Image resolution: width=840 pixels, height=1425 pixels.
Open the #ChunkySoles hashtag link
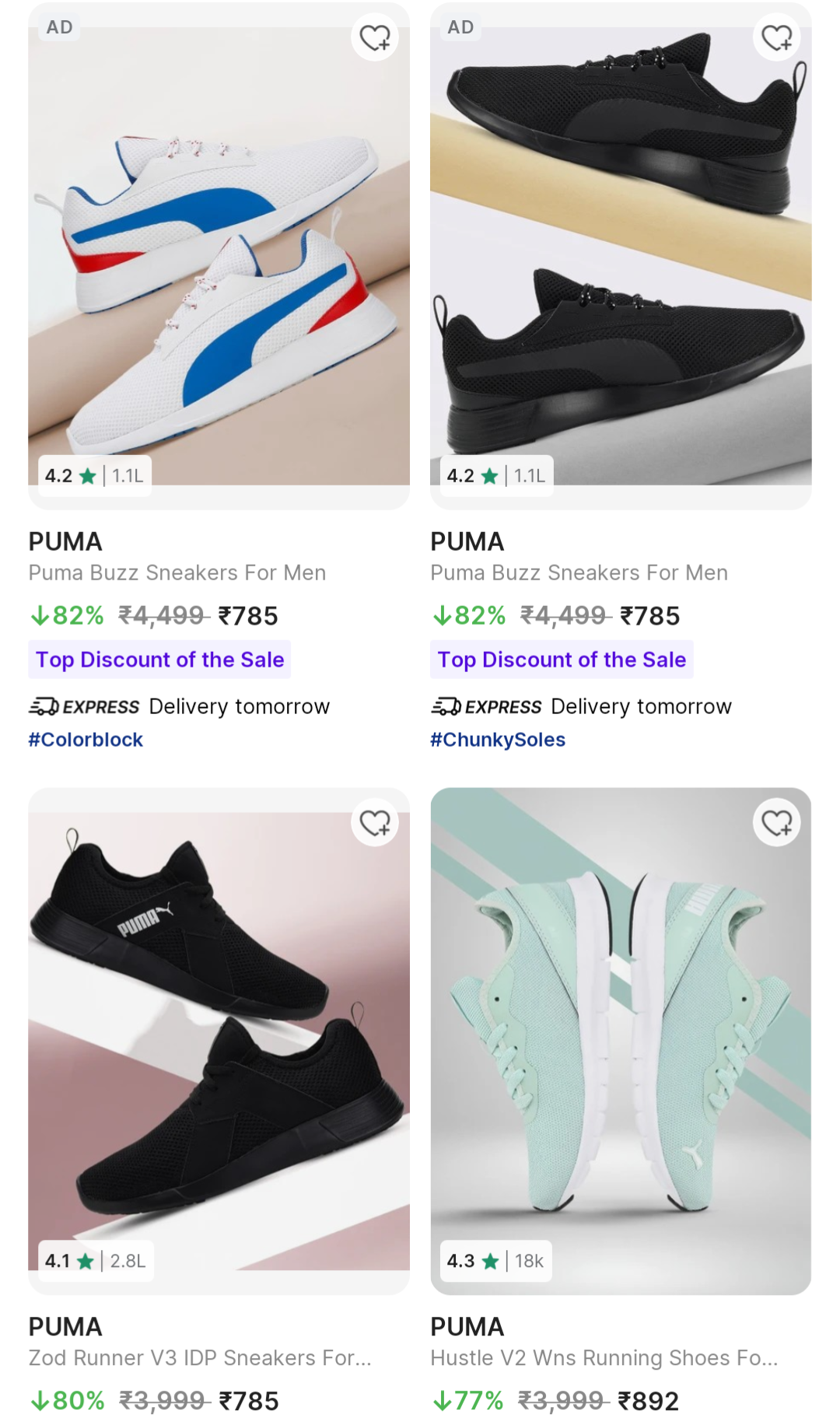click(x=498, y=740)
